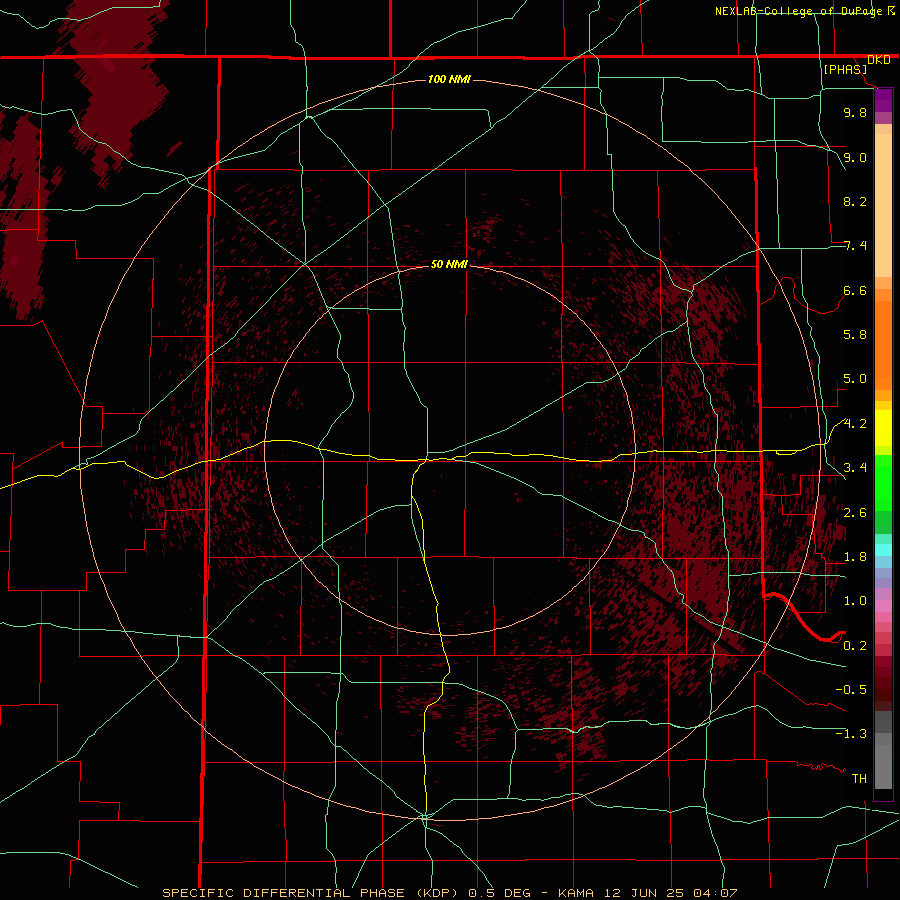This screenshot has height=900, width=900.
Task: Click the Specific Differential Phase caption at bottom
Action: [449, 893]
